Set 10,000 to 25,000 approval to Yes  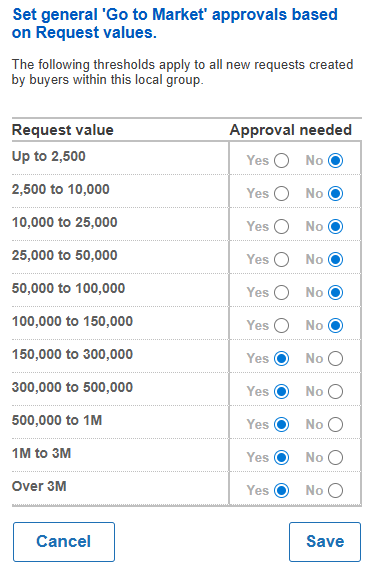click(x=281, y=227)
